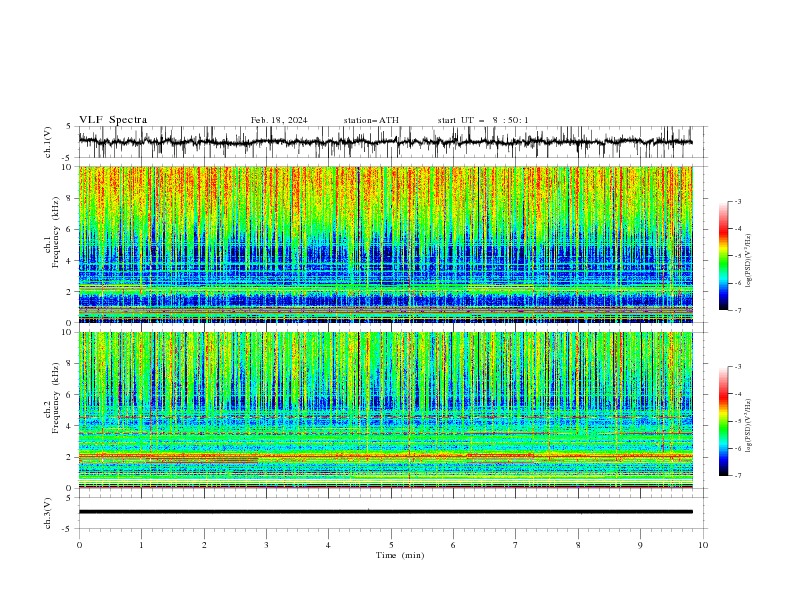Click the '-4' value on ch.1 color bar
Image resolution: width=792 pixels, height=612 pixels.
pos(737,229)
